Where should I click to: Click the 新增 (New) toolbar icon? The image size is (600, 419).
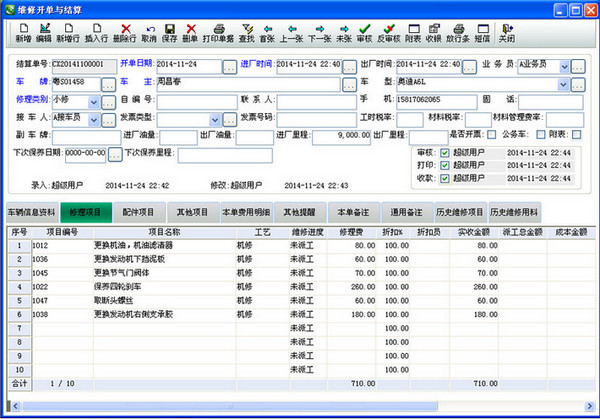coord(22,33)
